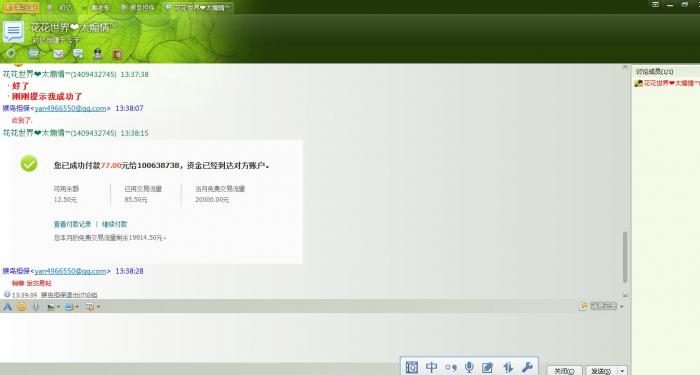
Task: Click the paperclip icon in chat toolbar
Action: click(x=36, y=307)
